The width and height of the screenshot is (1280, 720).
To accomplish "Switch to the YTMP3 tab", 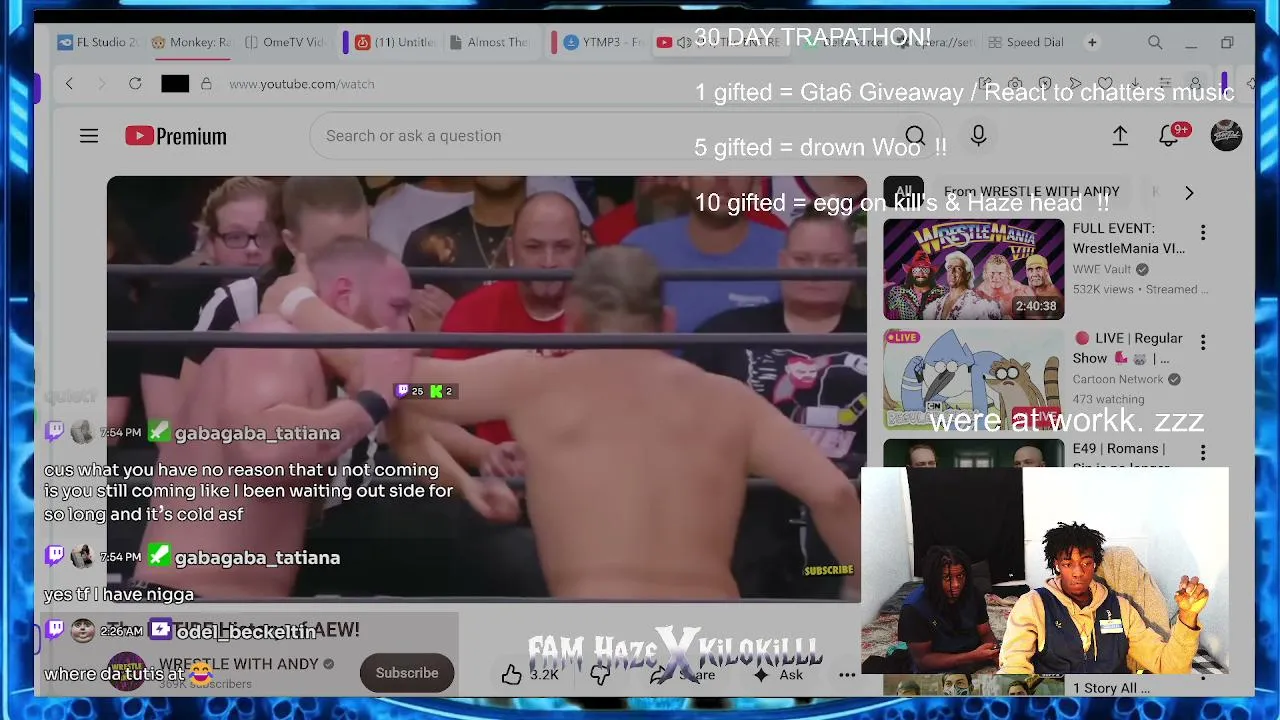I will pos(601,43).
